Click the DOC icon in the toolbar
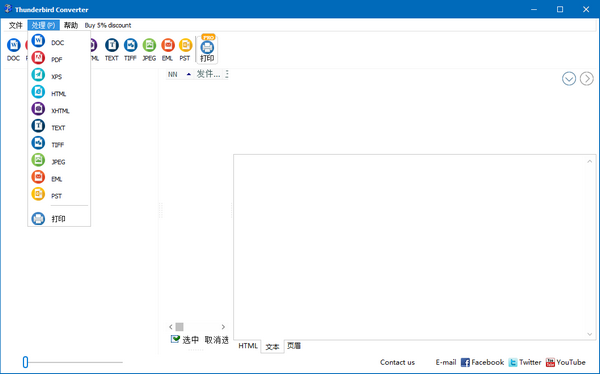The image size is (600, 374). coord(13,50)
